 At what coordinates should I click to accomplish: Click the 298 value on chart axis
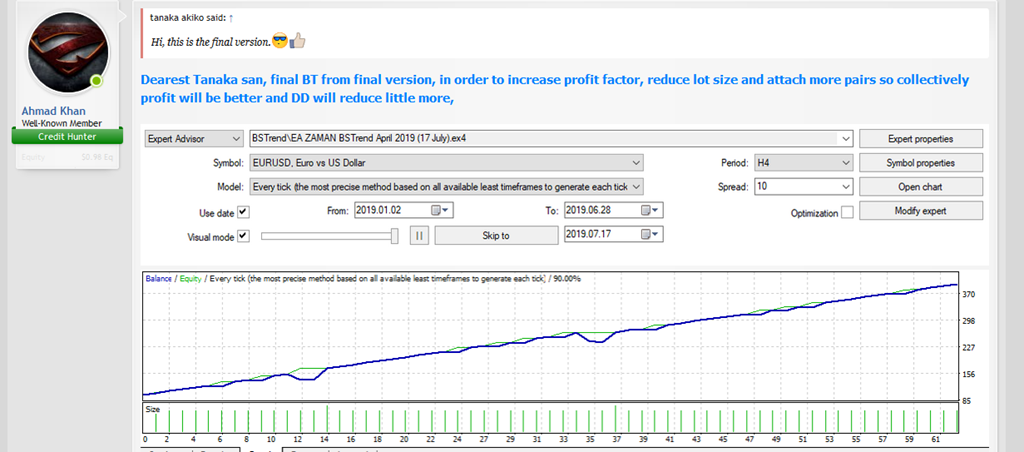[968, 321]
